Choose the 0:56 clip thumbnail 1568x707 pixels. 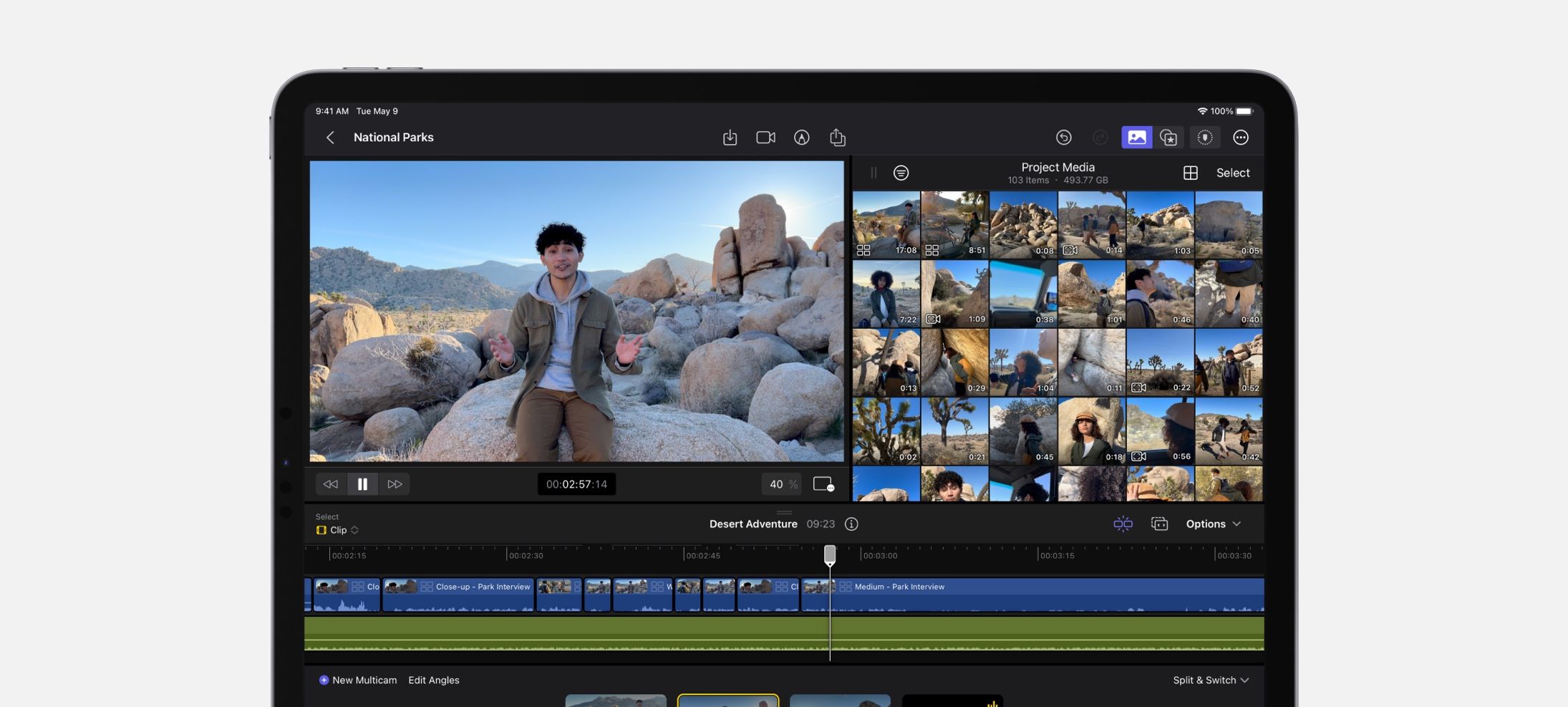[1160, 431]
